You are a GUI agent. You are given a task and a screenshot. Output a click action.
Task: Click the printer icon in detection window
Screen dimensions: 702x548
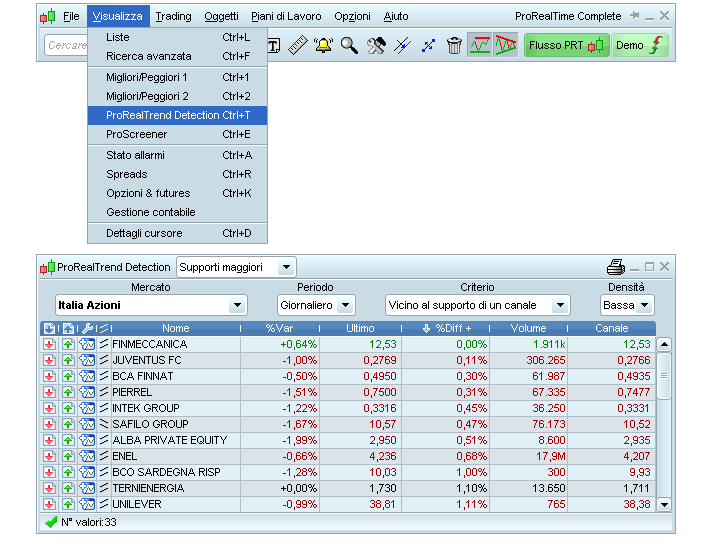[x=616, y=267]
